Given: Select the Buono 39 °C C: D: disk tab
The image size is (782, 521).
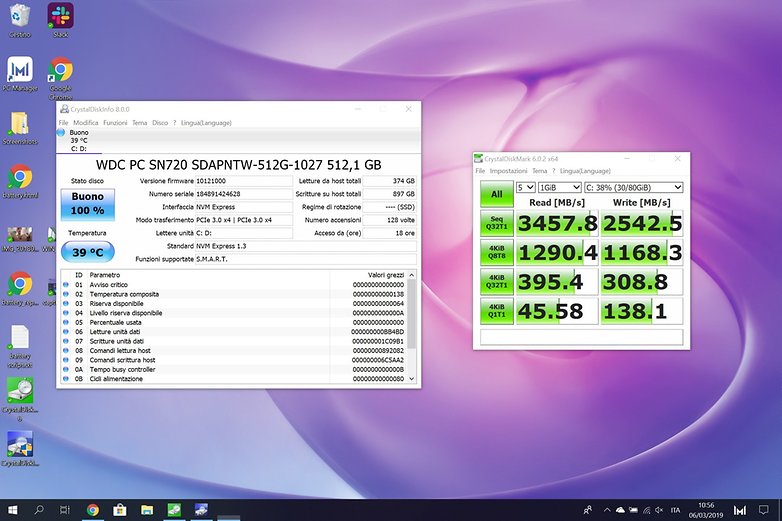Looking at the screenshot, I should tap(79, 141).
